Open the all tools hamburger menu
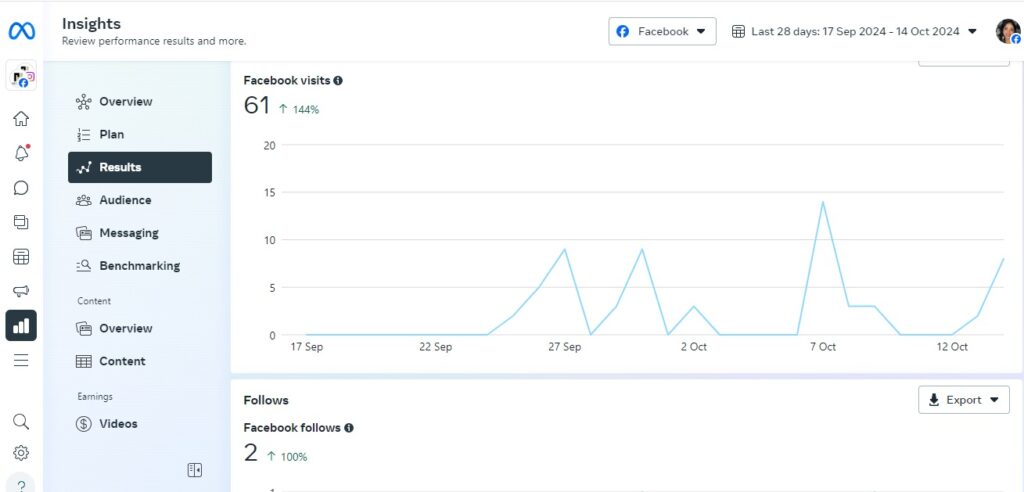This screenshot has height=492, width=1024. 21,360
